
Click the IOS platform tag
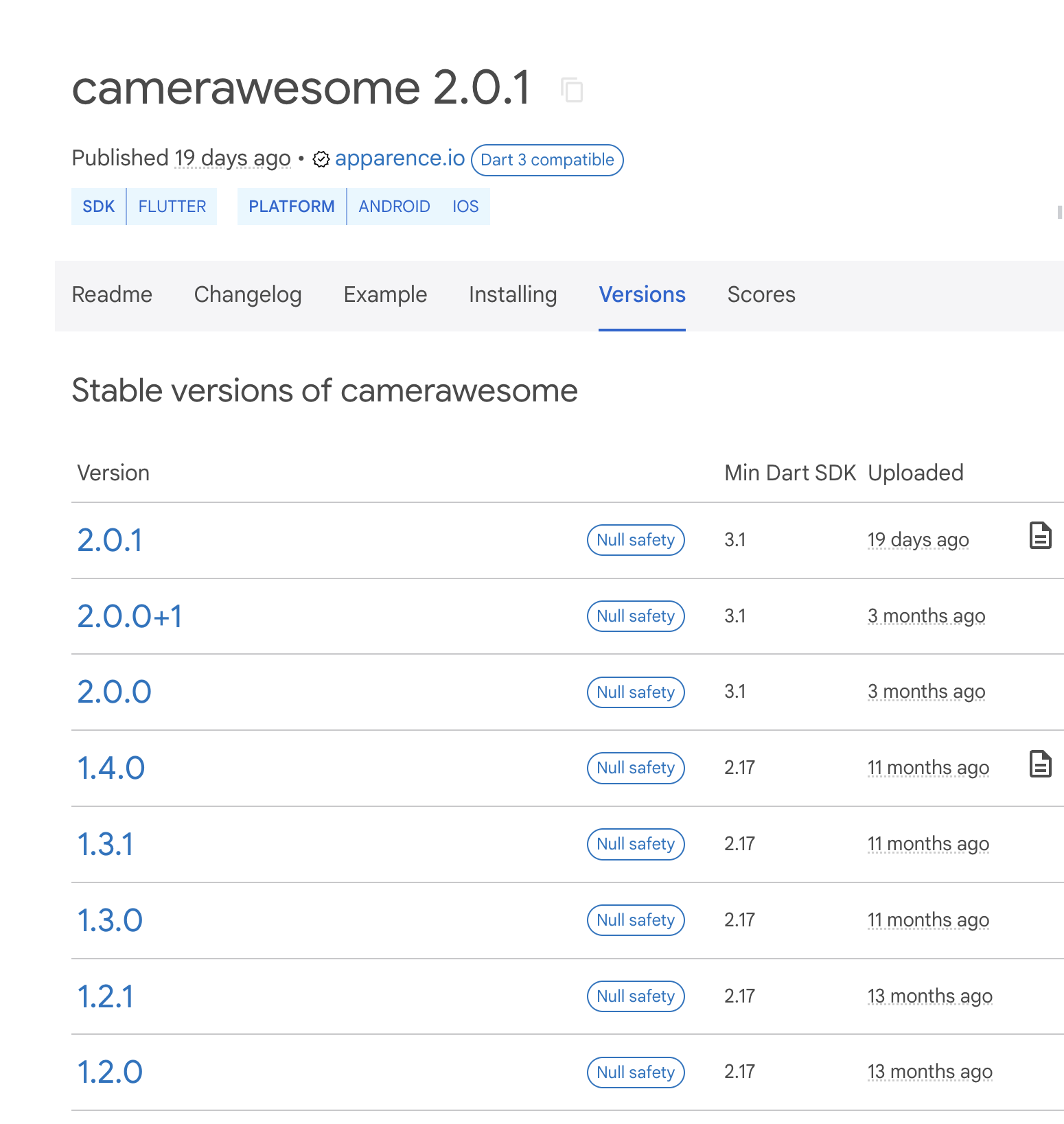pyautogui.click(x=465, y=207)
